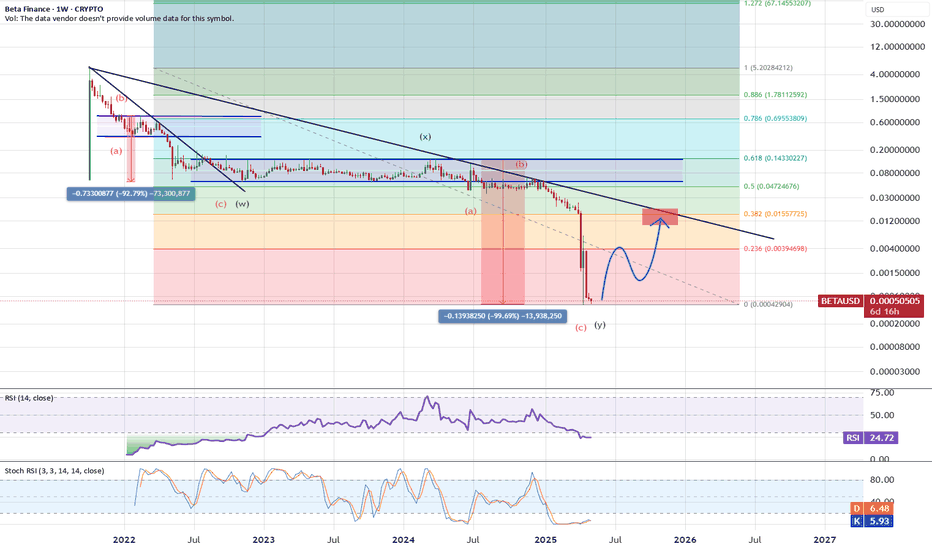Image resolution: width=932 pixels, height=550 pixels.
Task: Click the 30.00000000 price axis label
Action: 898,24
